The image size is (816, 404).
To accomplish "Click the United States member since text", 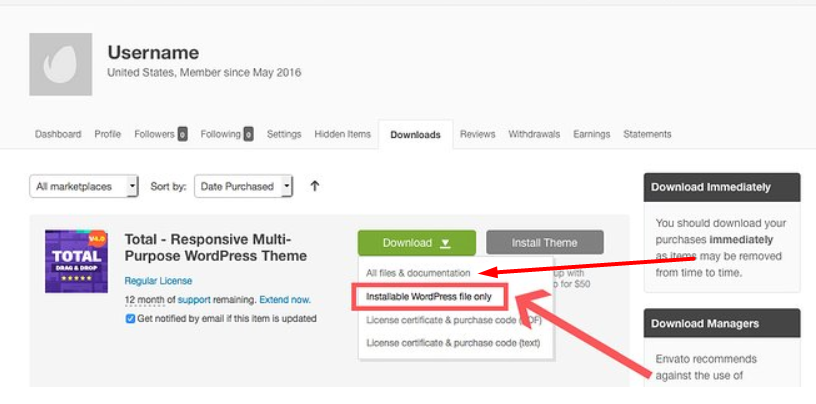I will [x=204, y=73].
